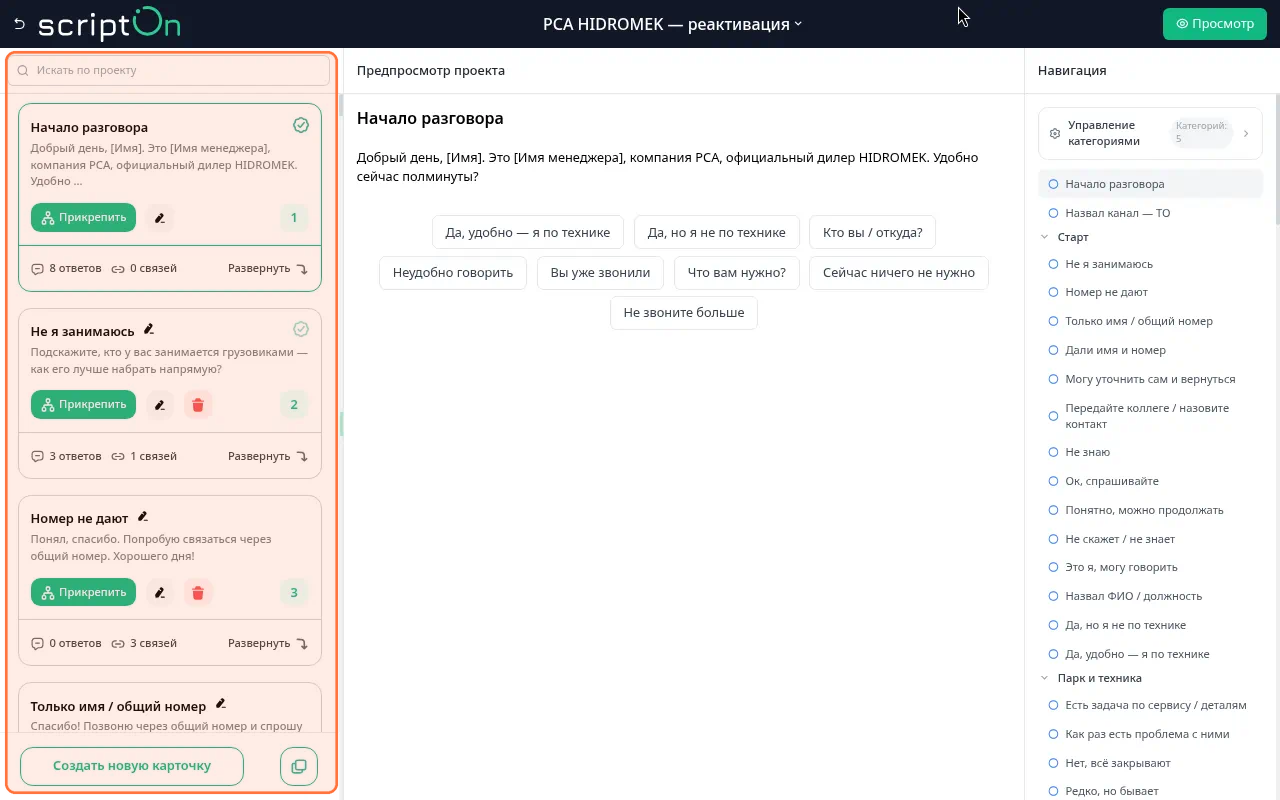Toggle the check mark on "Начало разговора" card
This screenshot has height=800, width=1280.
click(301, 125)
